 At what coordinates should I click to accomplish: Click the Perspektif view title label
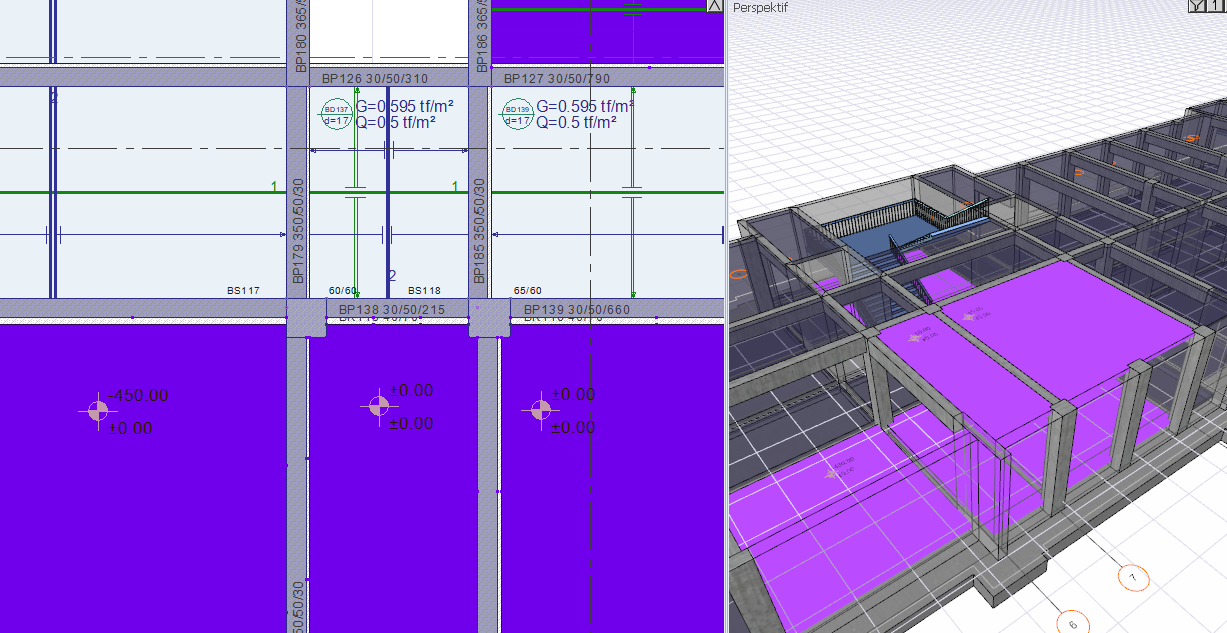[763, 7]
